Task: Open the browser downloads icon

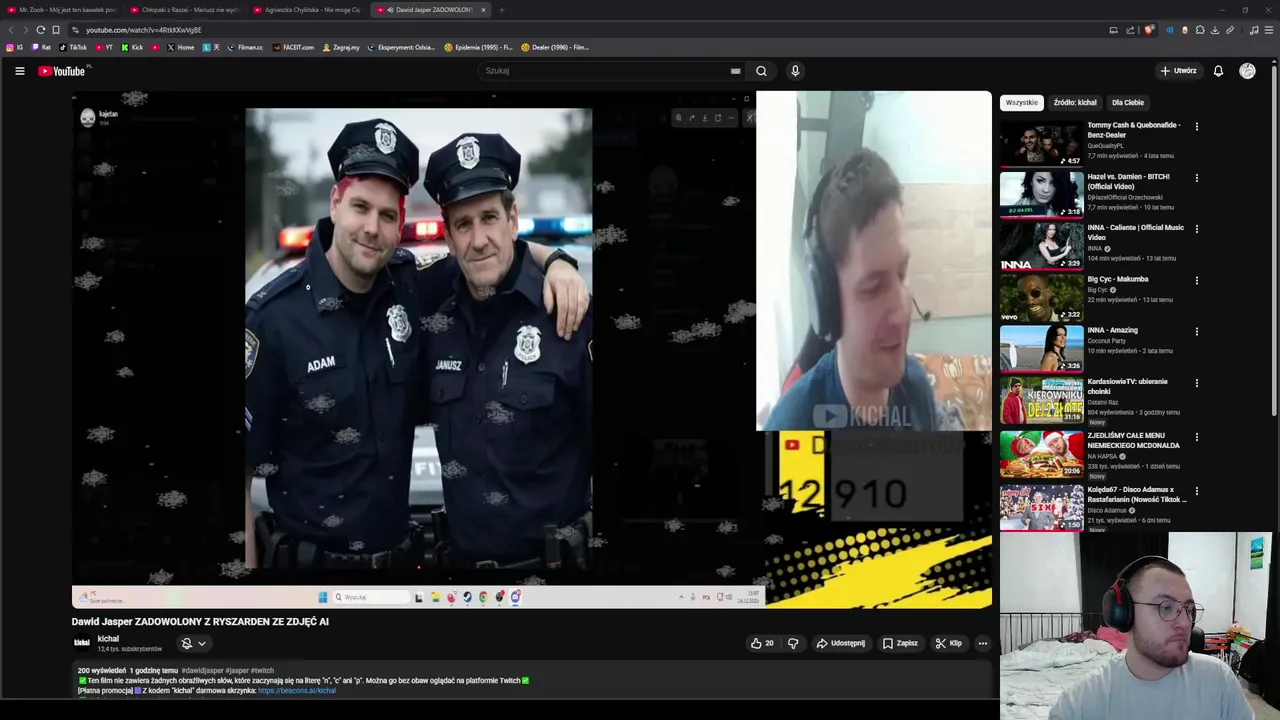Action: point(1215,30)
